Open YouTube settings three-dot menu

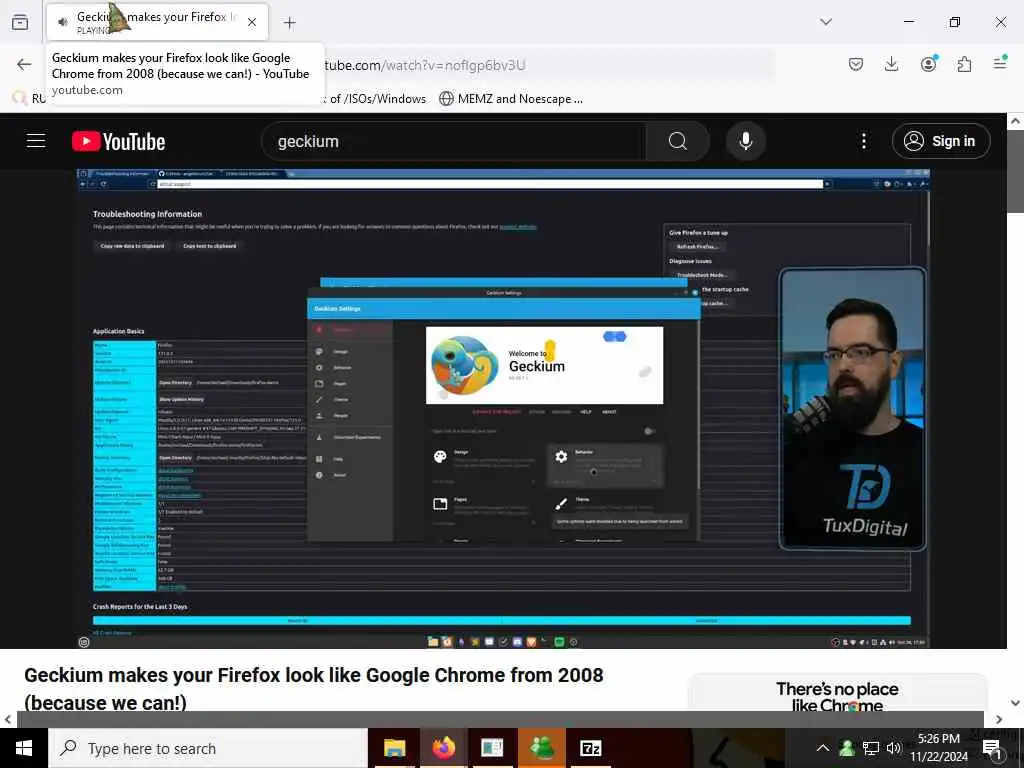point(863,141)
